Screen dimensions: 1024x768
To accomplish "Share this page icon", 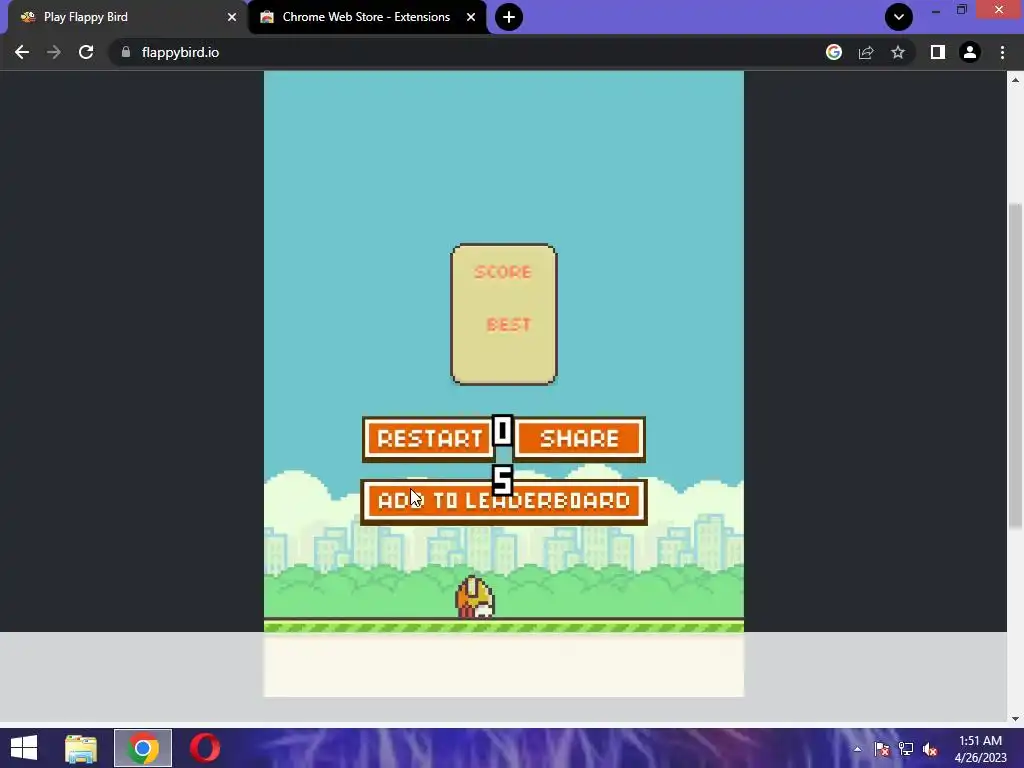I will (866, 52).
